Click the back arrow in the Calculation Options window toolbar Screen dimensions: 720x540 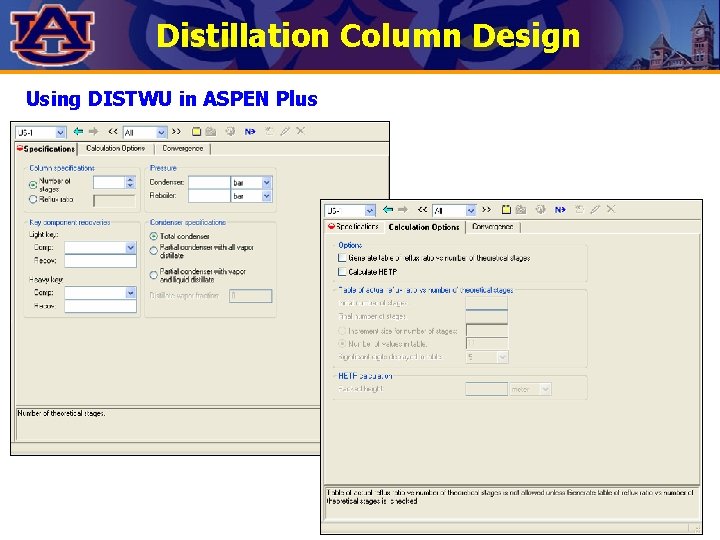point(388,209)
